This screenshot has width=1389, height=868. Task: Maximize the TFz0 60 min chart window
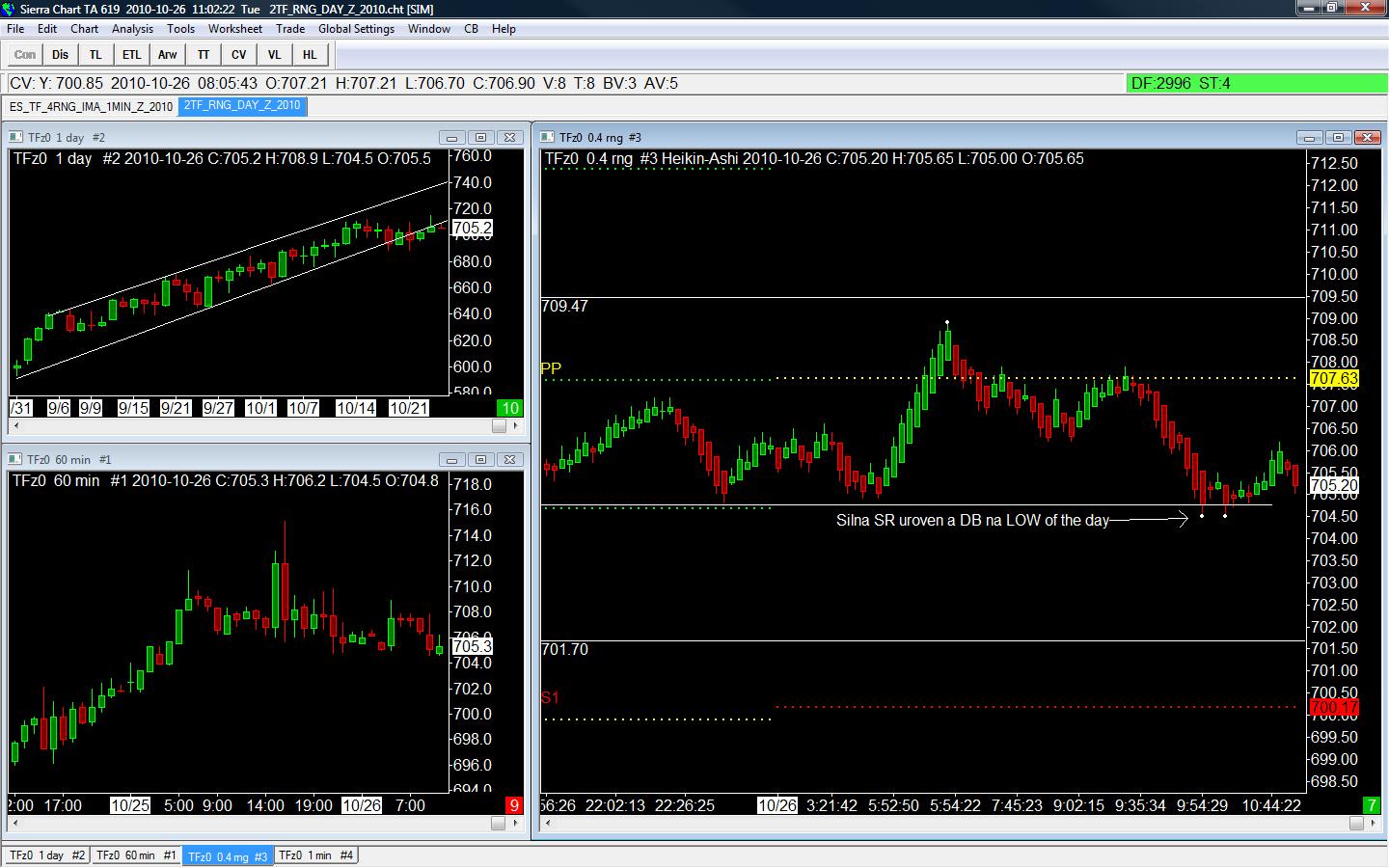pos(481,460)
